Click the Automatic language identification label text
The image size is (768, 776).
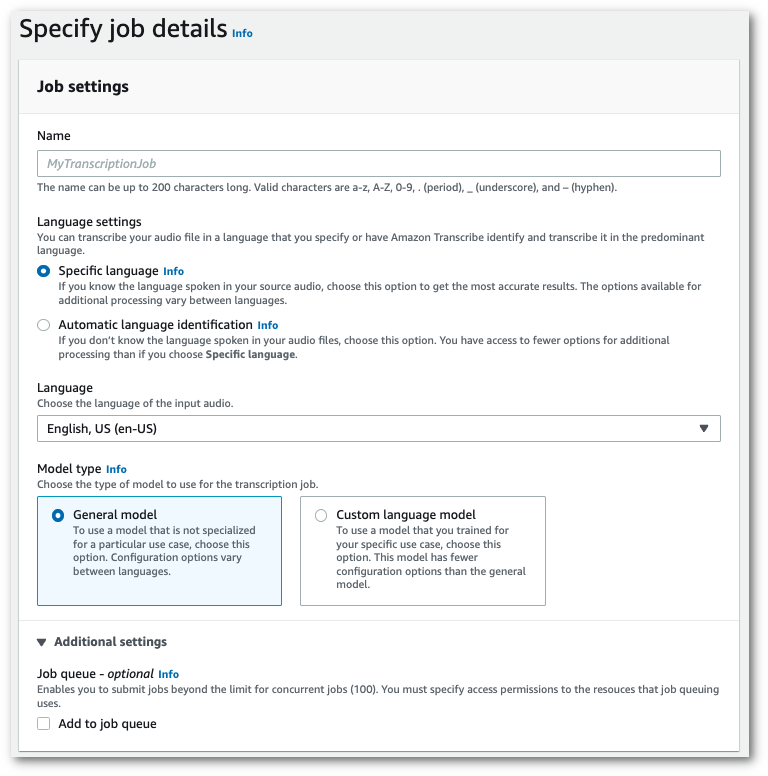(155, 325)
